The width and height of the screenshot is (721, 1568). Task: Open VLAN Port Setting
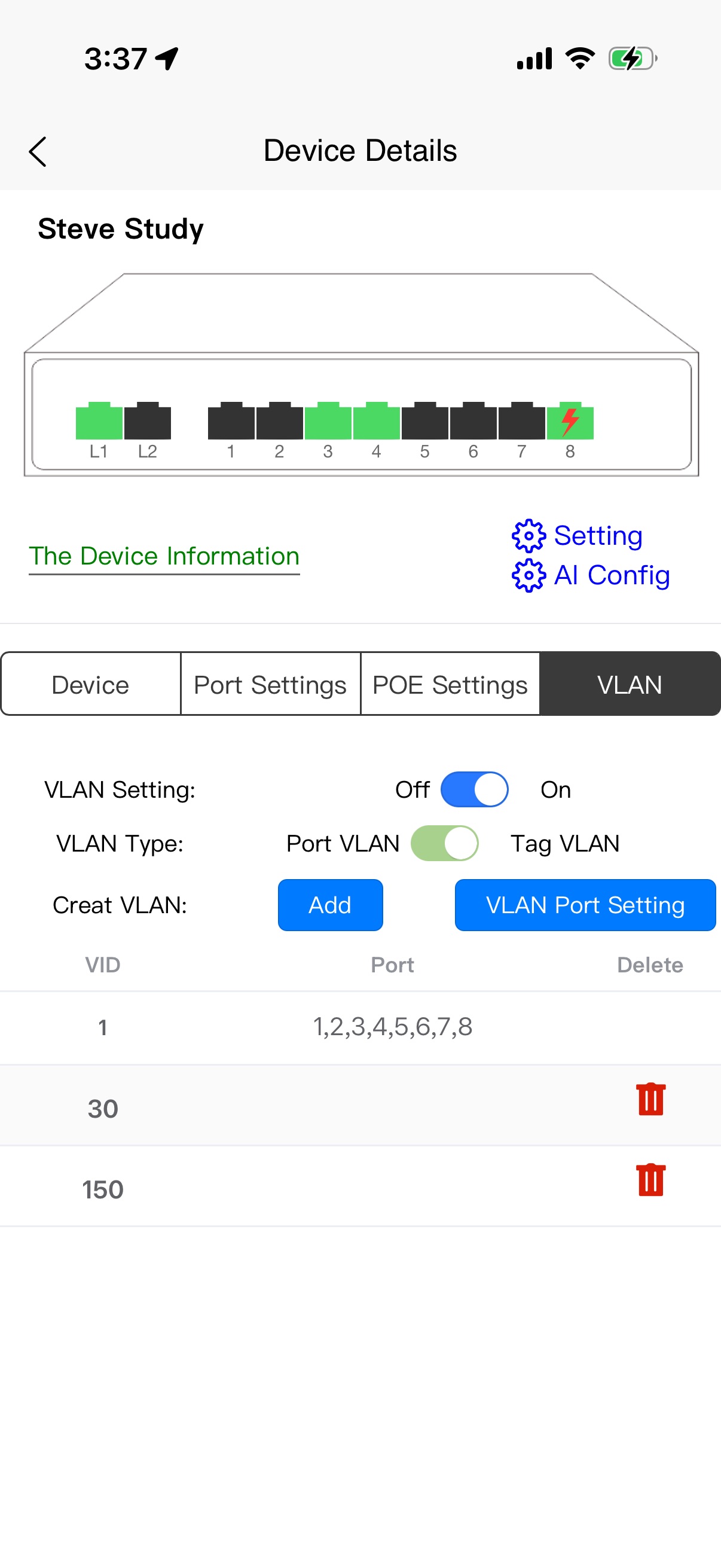pyautogui.click(x=585, y=905)
